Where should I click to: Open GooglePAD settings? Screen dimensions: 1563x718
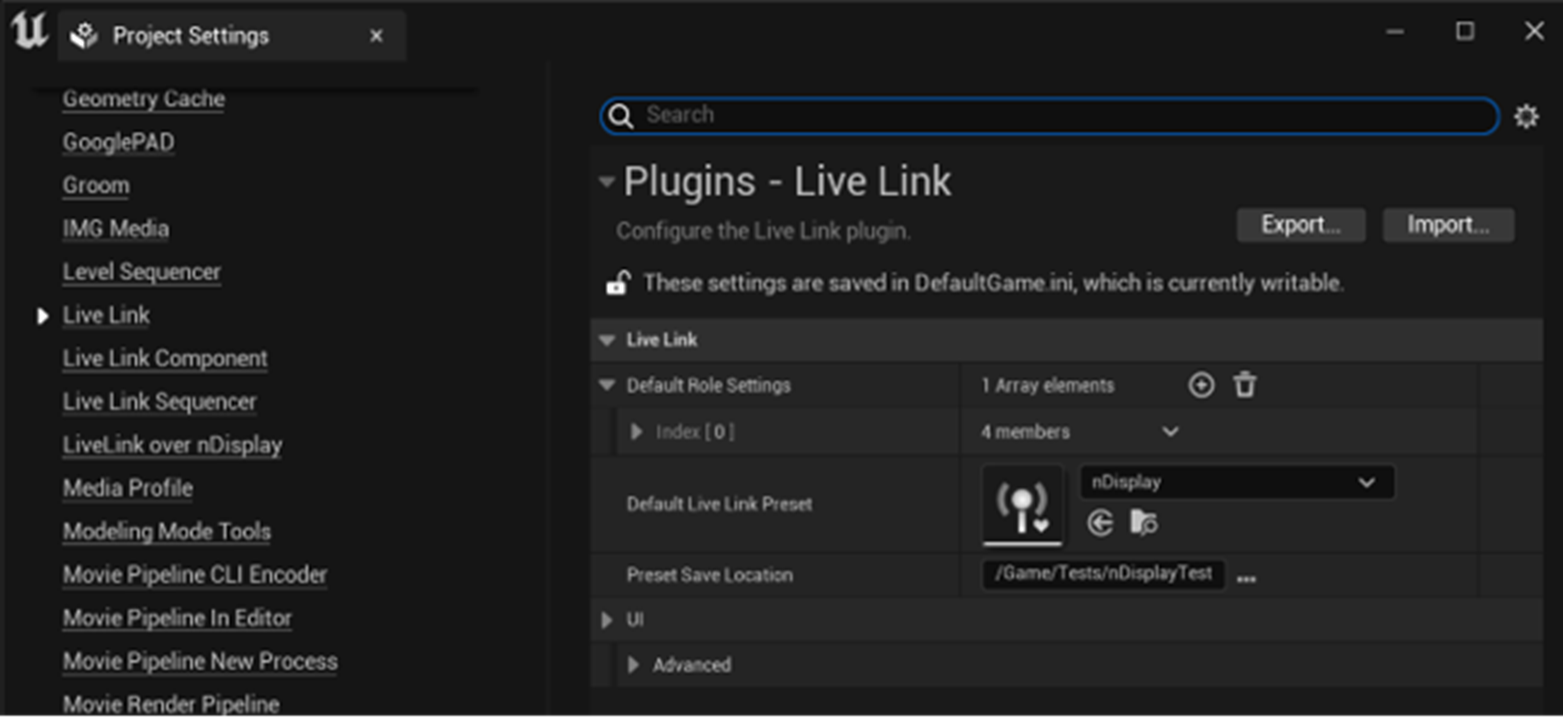click(x=119, y=142)
